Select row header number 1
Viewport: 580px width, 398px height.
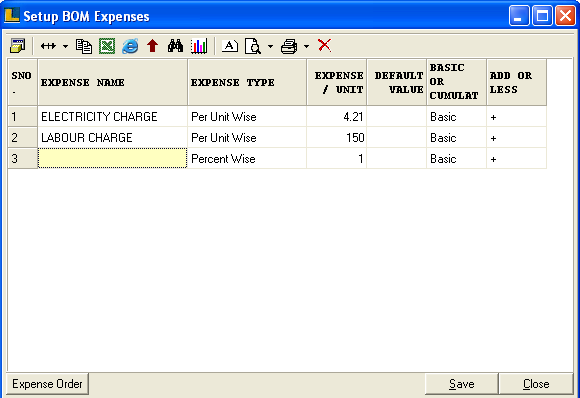[23, 117]
